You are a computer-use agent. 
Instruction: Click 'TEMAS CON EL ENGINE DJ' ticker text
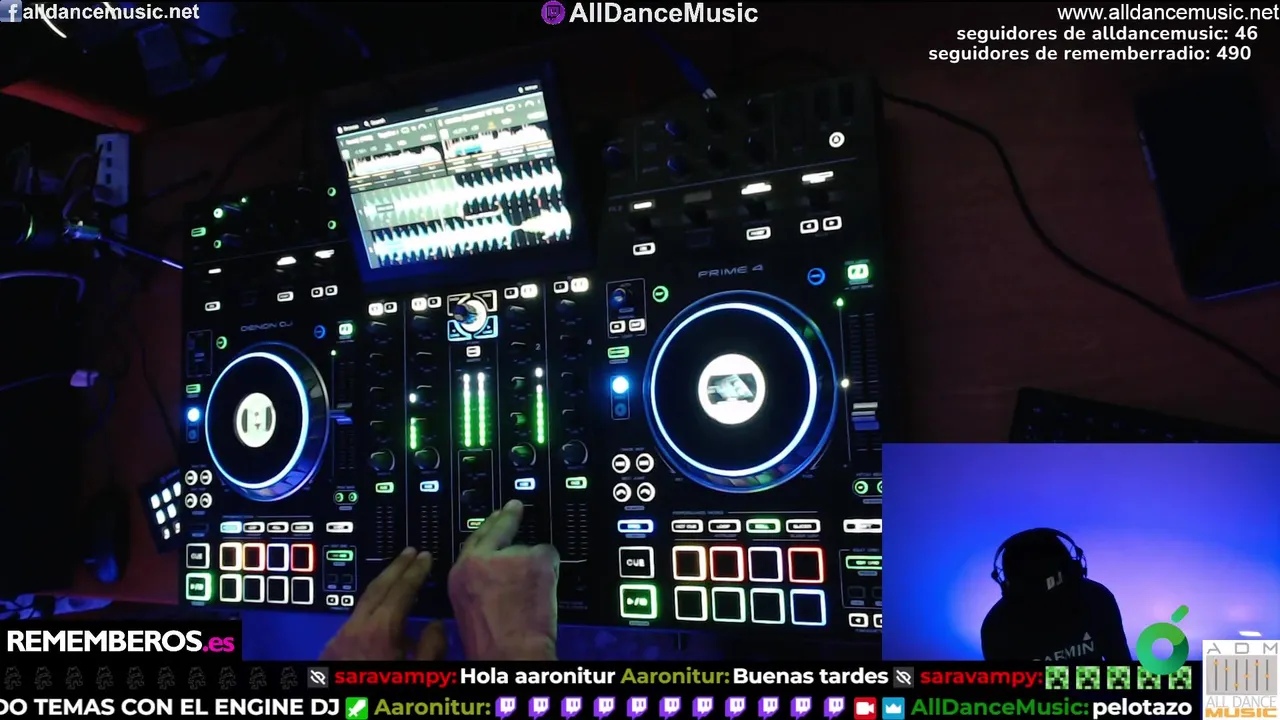pyautogui.click(x=185, y=707)
